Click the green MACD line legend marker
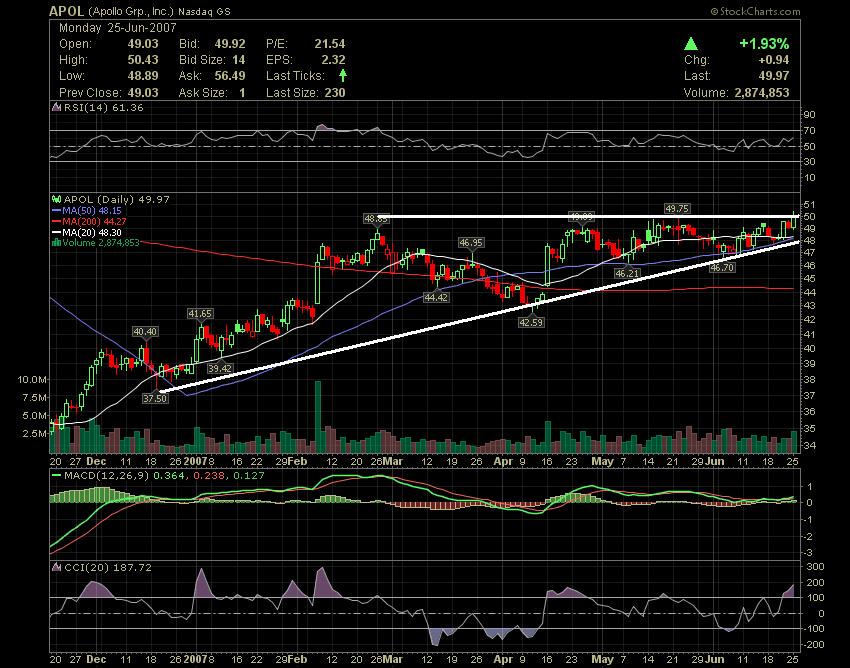Image resolution: width=850 pixels, height=668 pixels. (56, 476)
